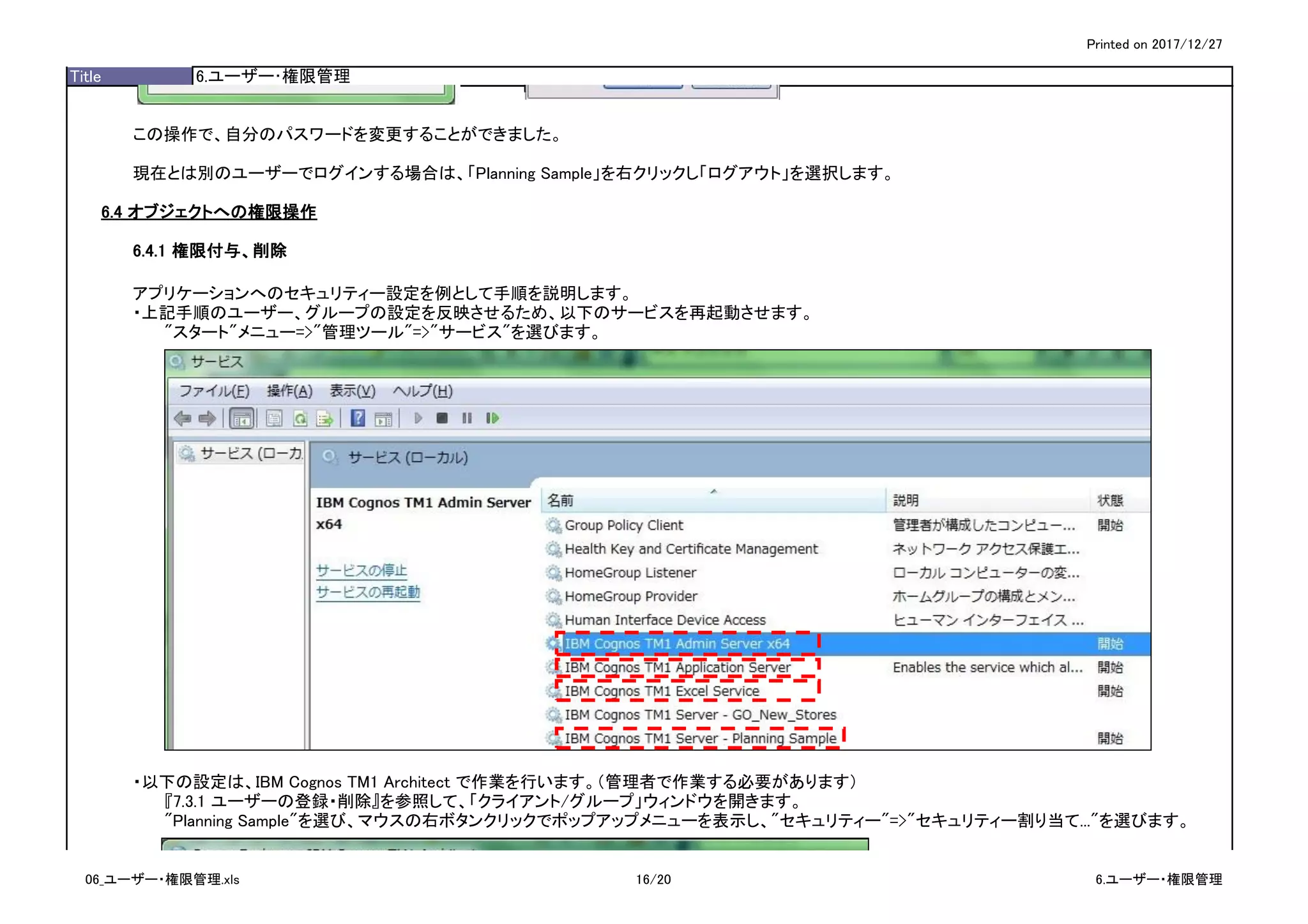The height and width of the screenshot is (924, 1308).
Task: Click 開始 status of TM1 Planning Sample
Action: pyautogui.click(x=1110, y=738)
